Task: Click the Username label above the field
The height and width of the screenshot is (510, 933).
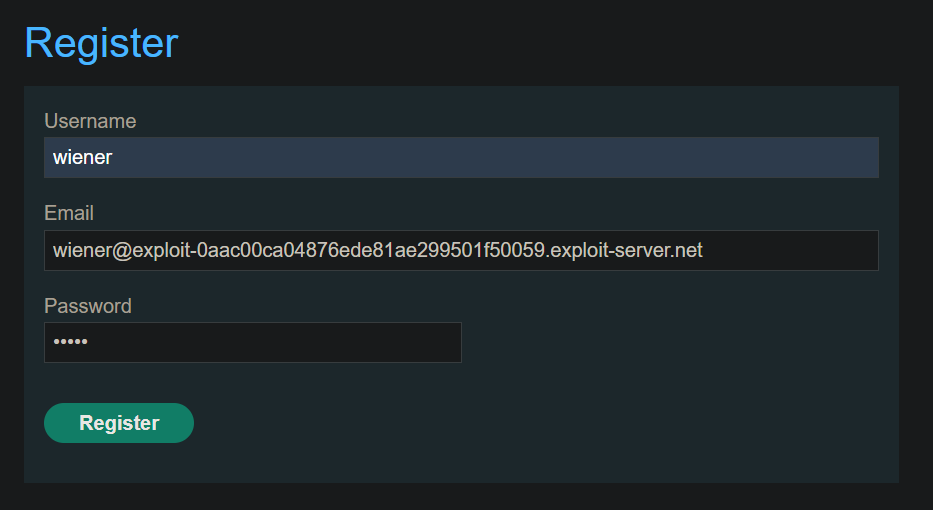Action: pos(90,121)
